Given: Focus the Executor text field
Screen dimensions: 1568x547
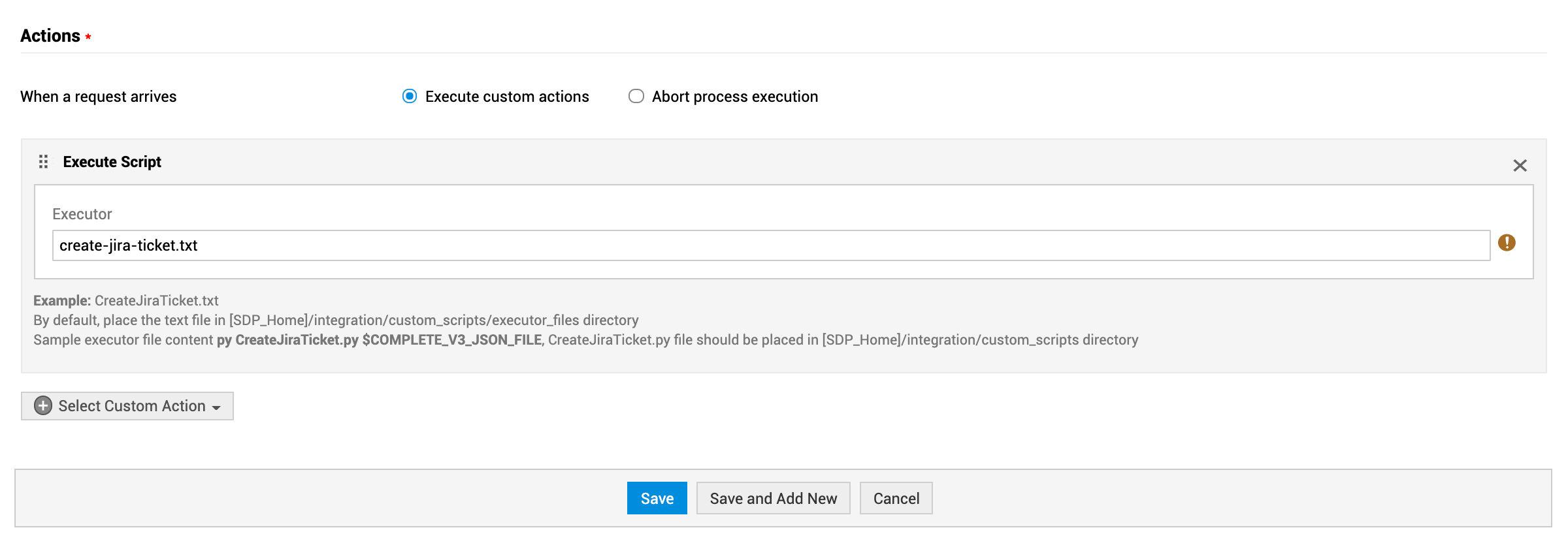Looking at the screenshot, I should (771, 245).
